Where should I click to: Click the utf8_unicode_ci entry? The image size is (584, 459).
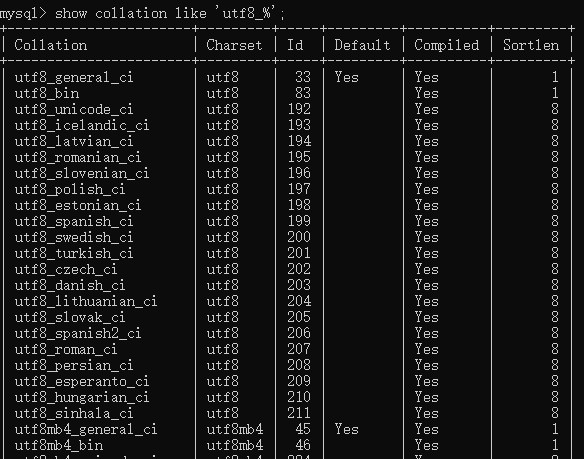click(74, 110)
